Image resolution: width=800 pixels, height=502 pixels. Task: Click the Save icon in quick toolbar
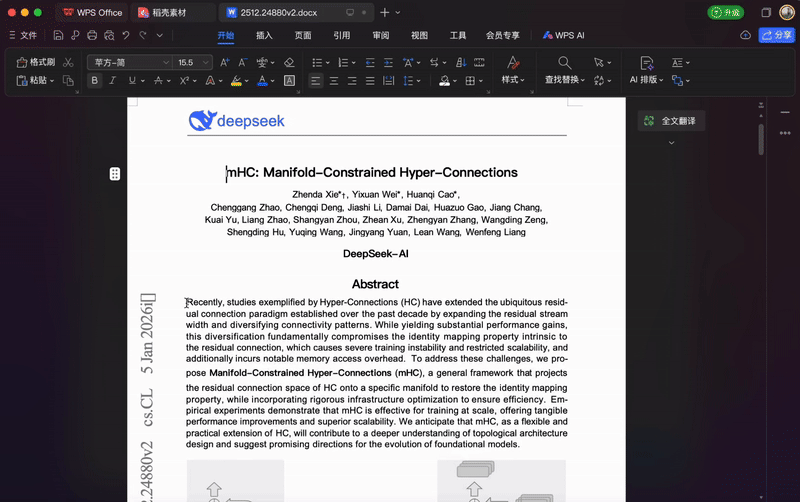pos(58,35)
